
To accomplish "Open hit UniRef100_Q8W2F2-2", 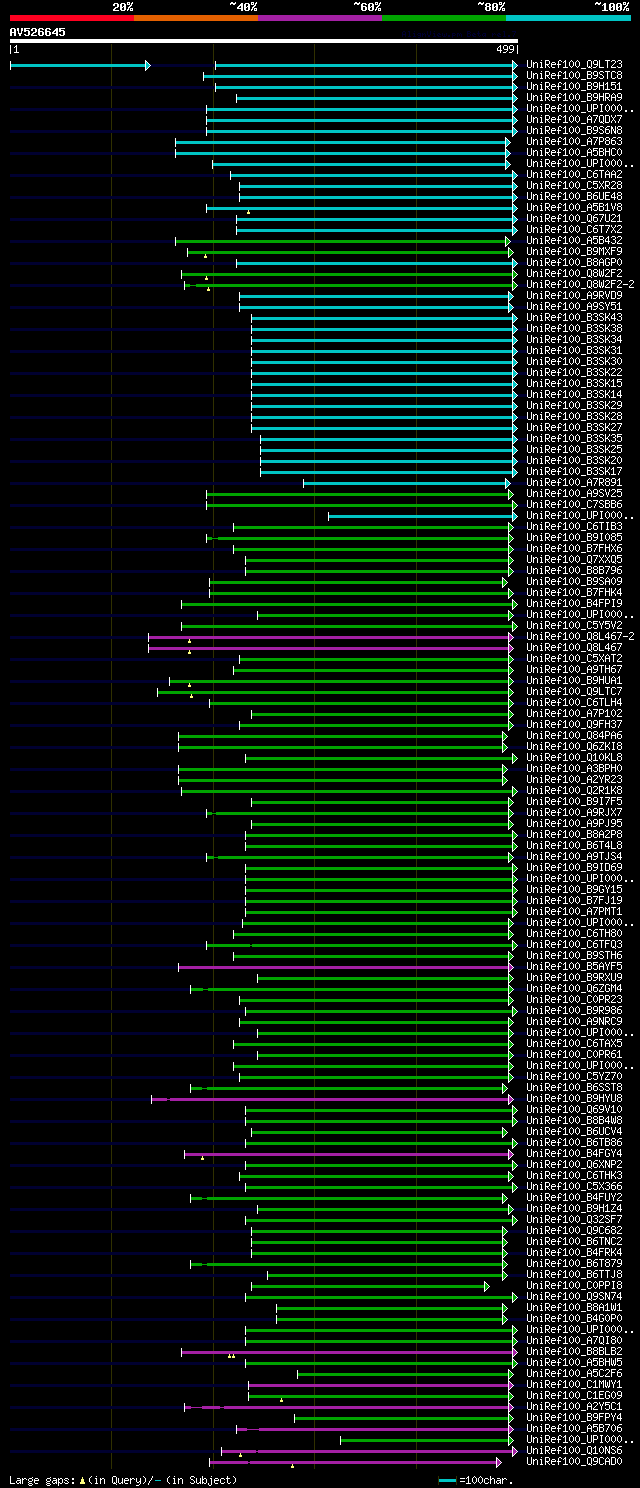I will pyautogui.click(x=580, y=285).
